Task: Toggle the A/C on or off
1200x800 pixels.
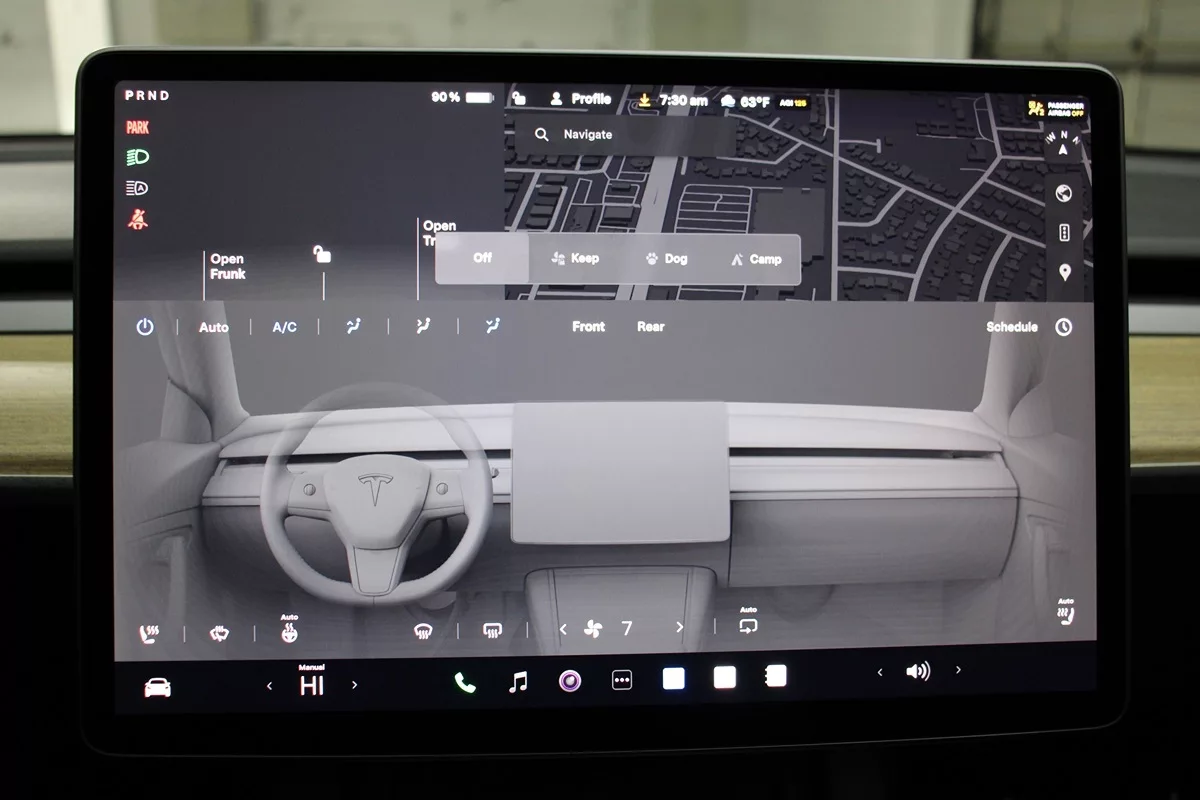Action: pyautogui.click(x=284, y=327)
